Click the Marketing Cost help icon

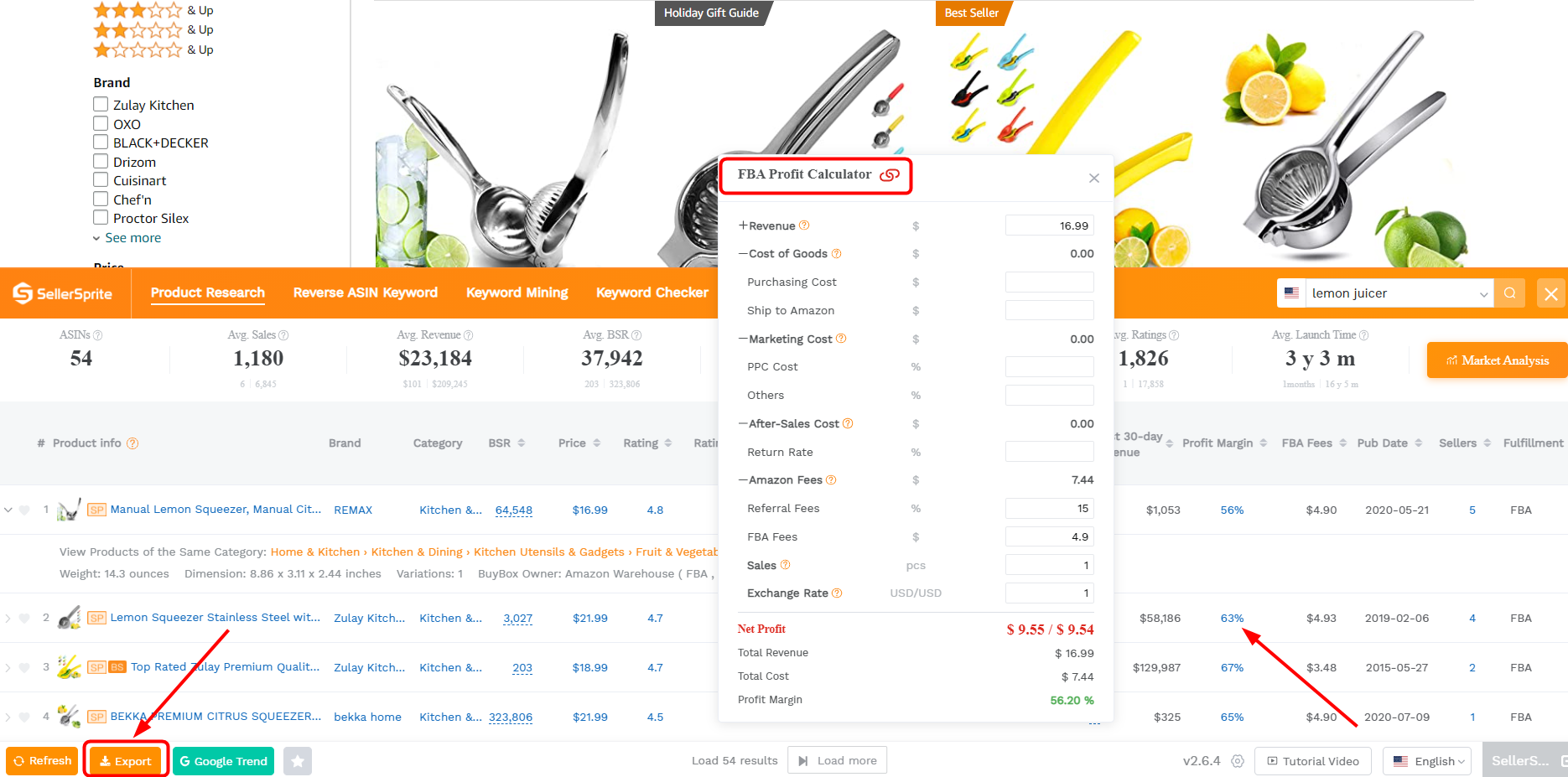point(841,339)
